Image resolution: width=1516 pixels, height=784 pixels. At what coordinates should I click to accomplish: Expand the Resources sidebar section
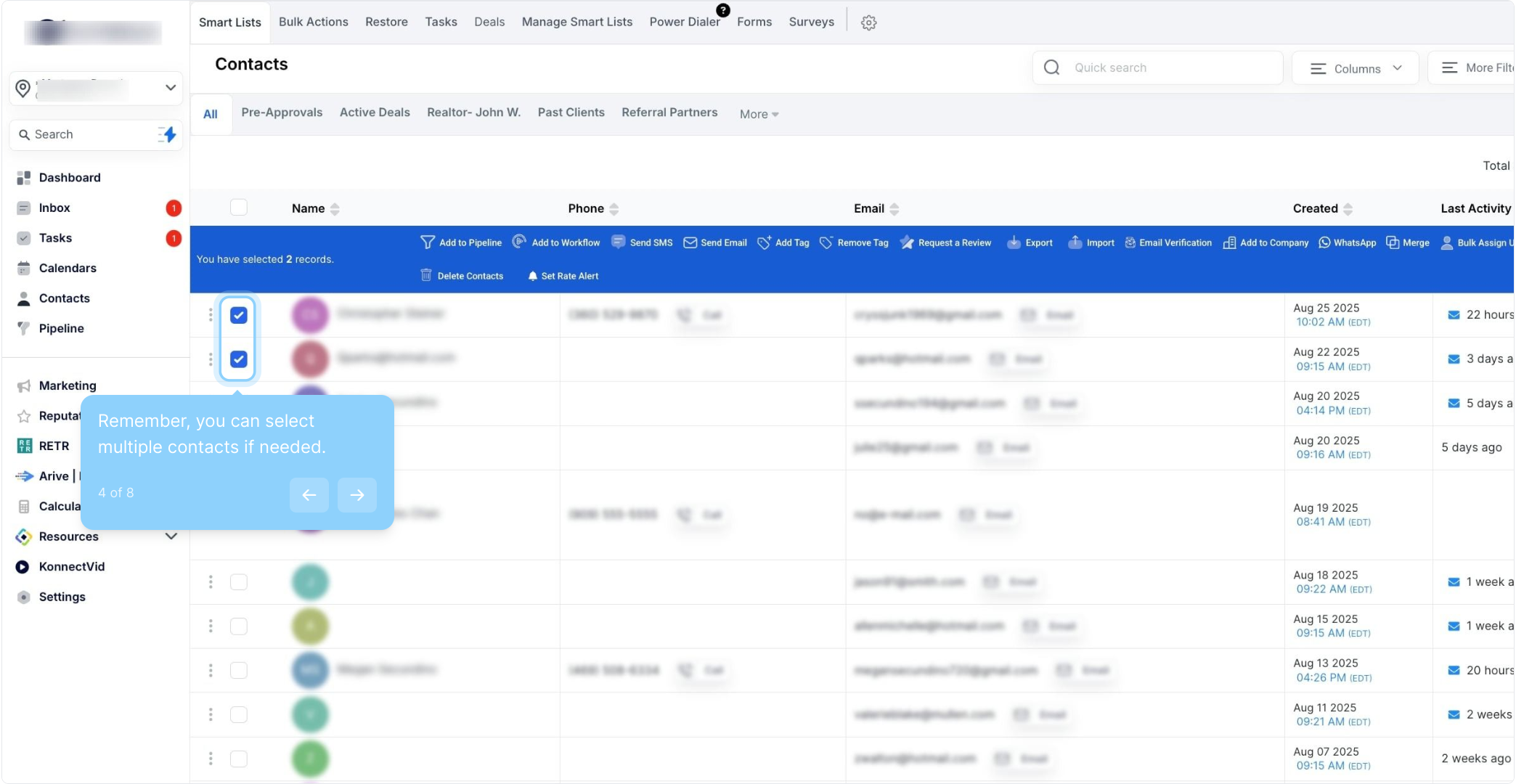[x=171, y=536]
